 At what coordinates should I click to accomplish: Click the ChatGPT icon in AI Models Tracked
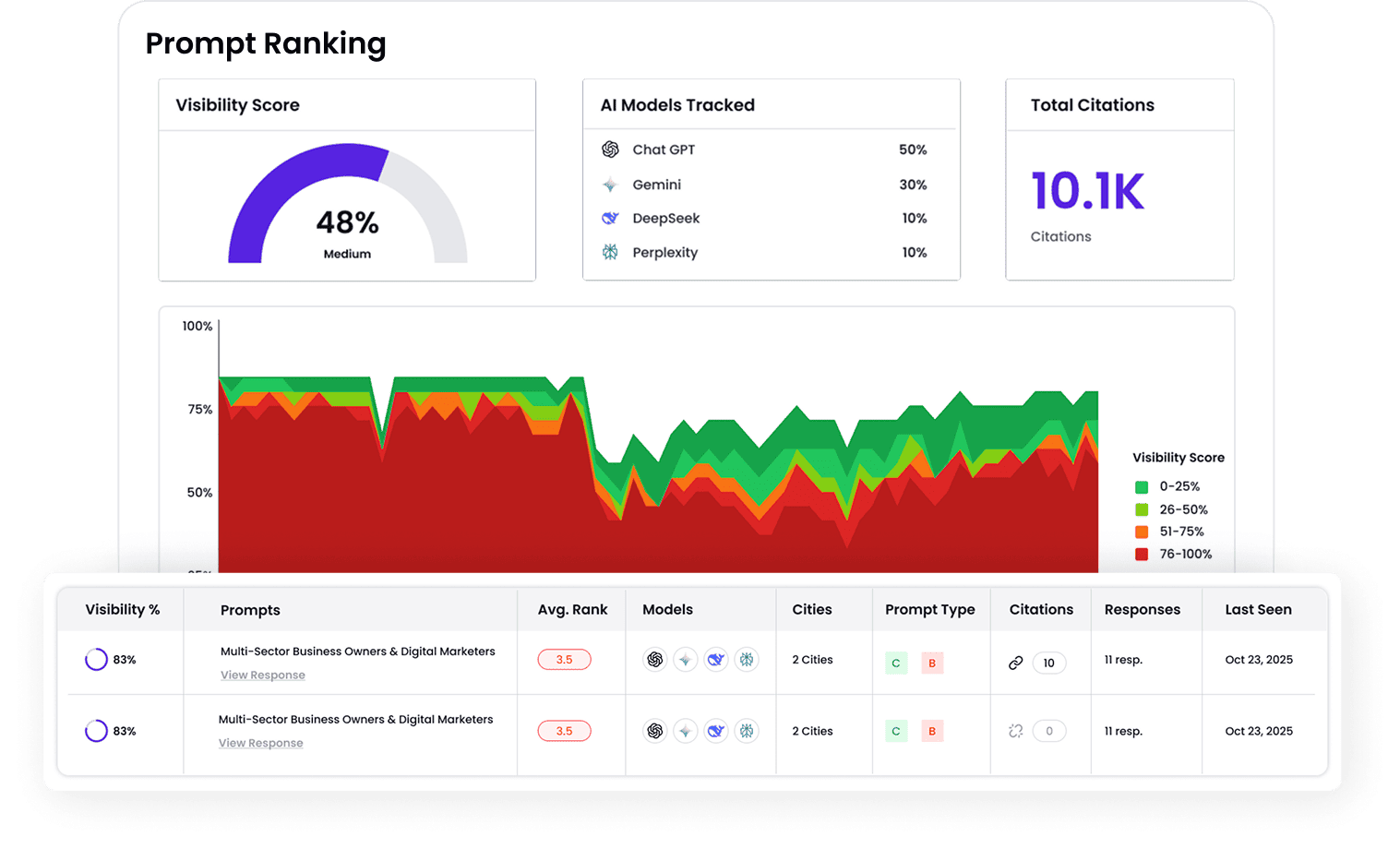[610, 149]
